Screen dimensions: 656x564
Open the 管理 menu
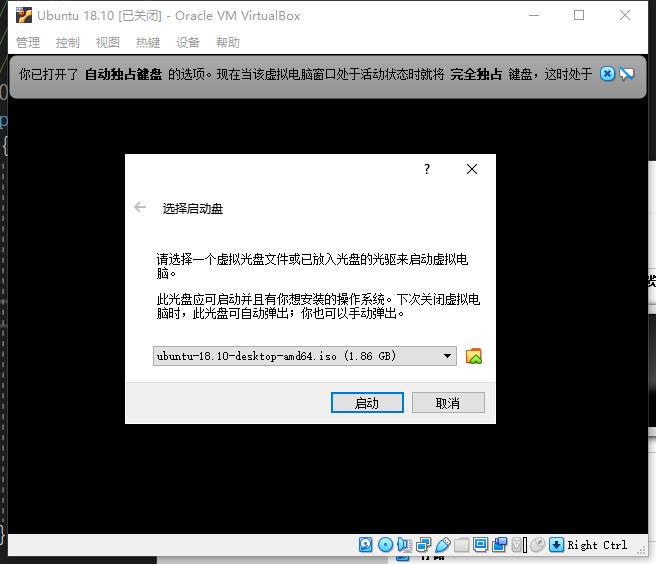tap(28, 42)
